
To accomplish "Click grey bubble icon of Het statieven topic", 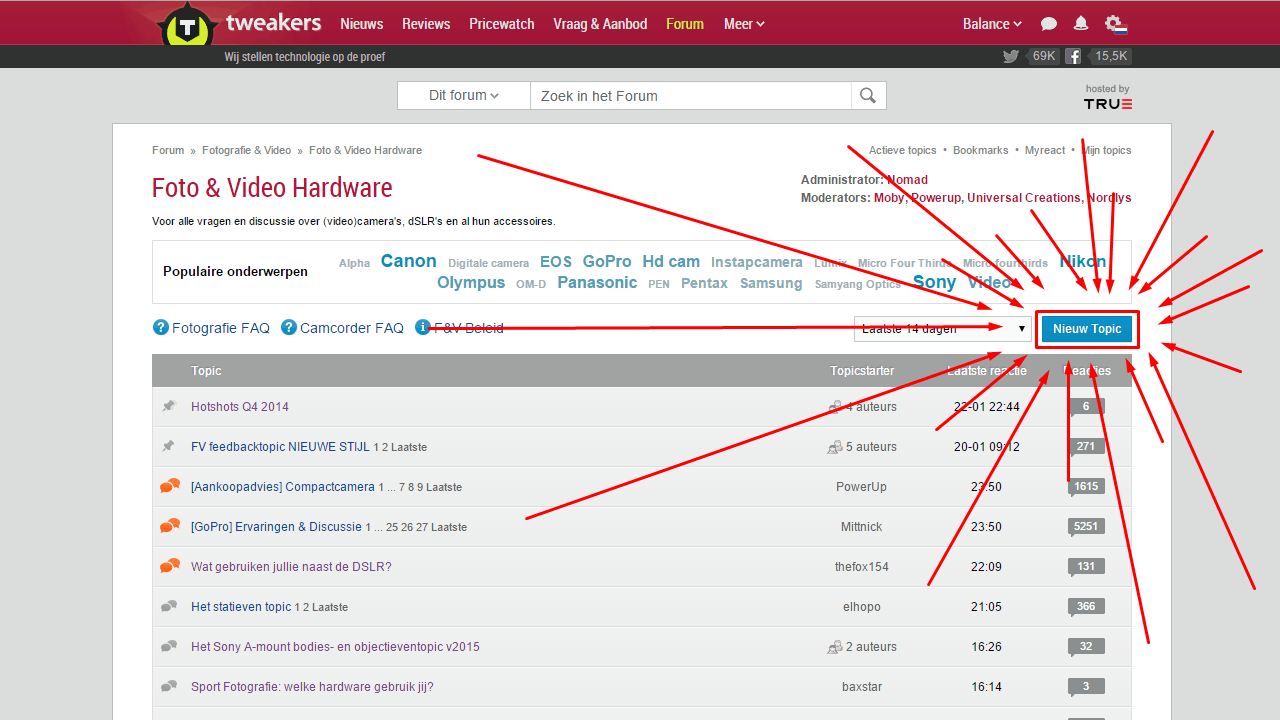I will tap(169, 606).
